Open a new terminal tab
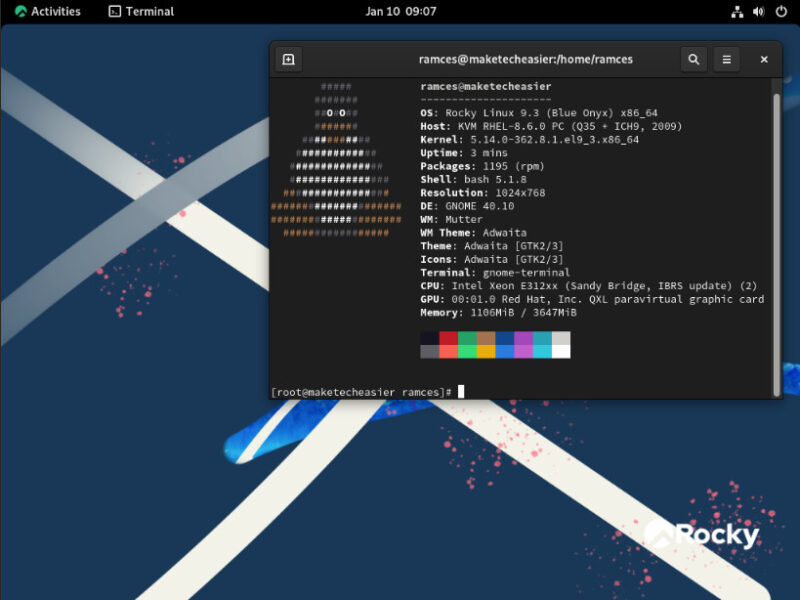Image resolution: width=800 pixels, height=600 pixels. tap(288, 59)
